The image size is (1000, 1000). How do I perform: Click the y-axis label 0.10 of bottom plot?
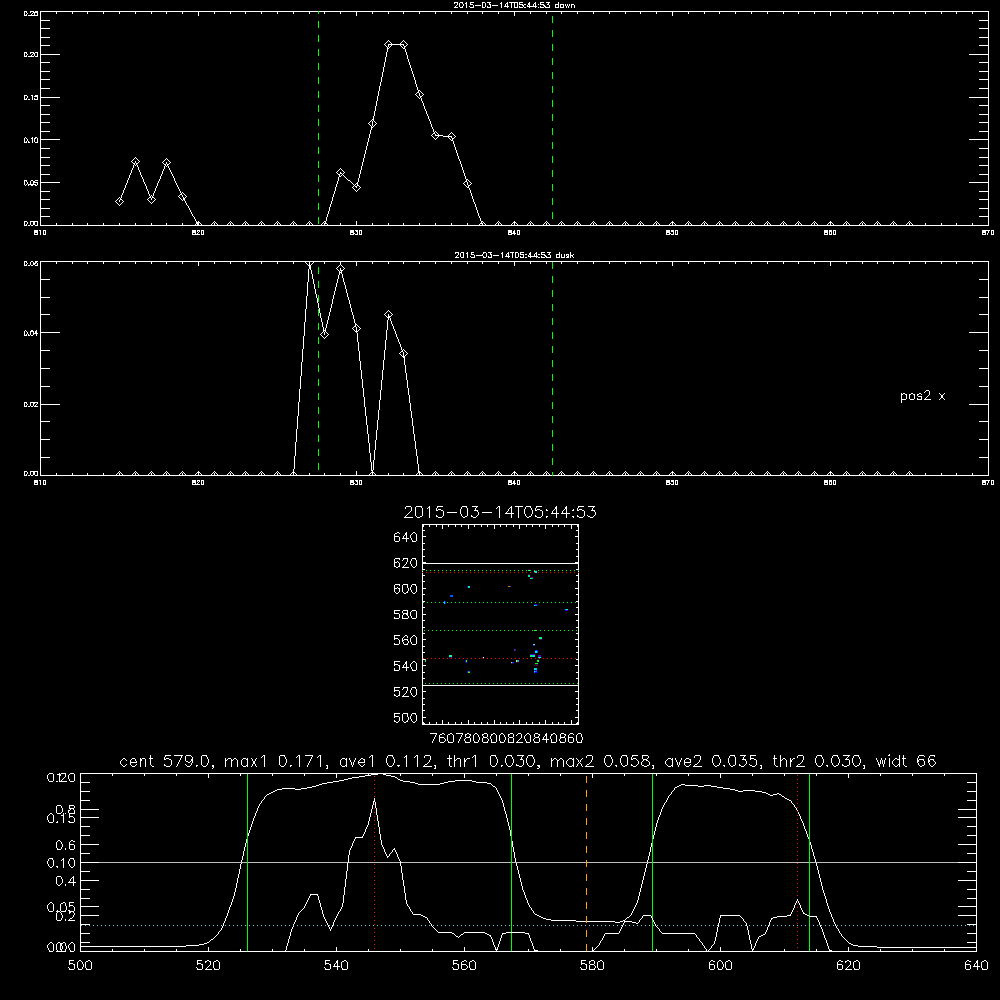point(61,863)
